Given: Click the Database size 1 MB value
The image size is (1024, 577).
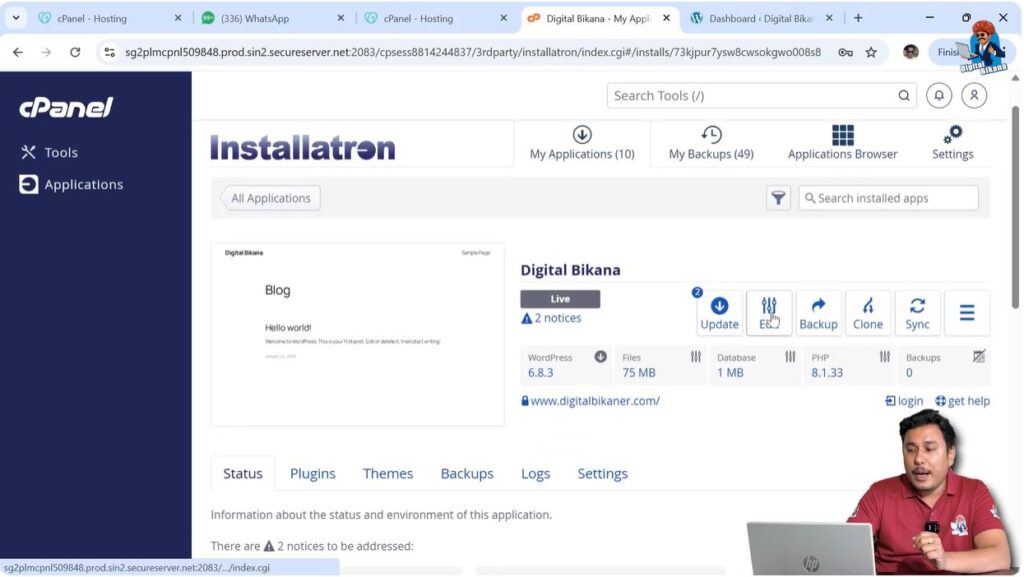Looking at the screenshot, I should coord(730,373).
